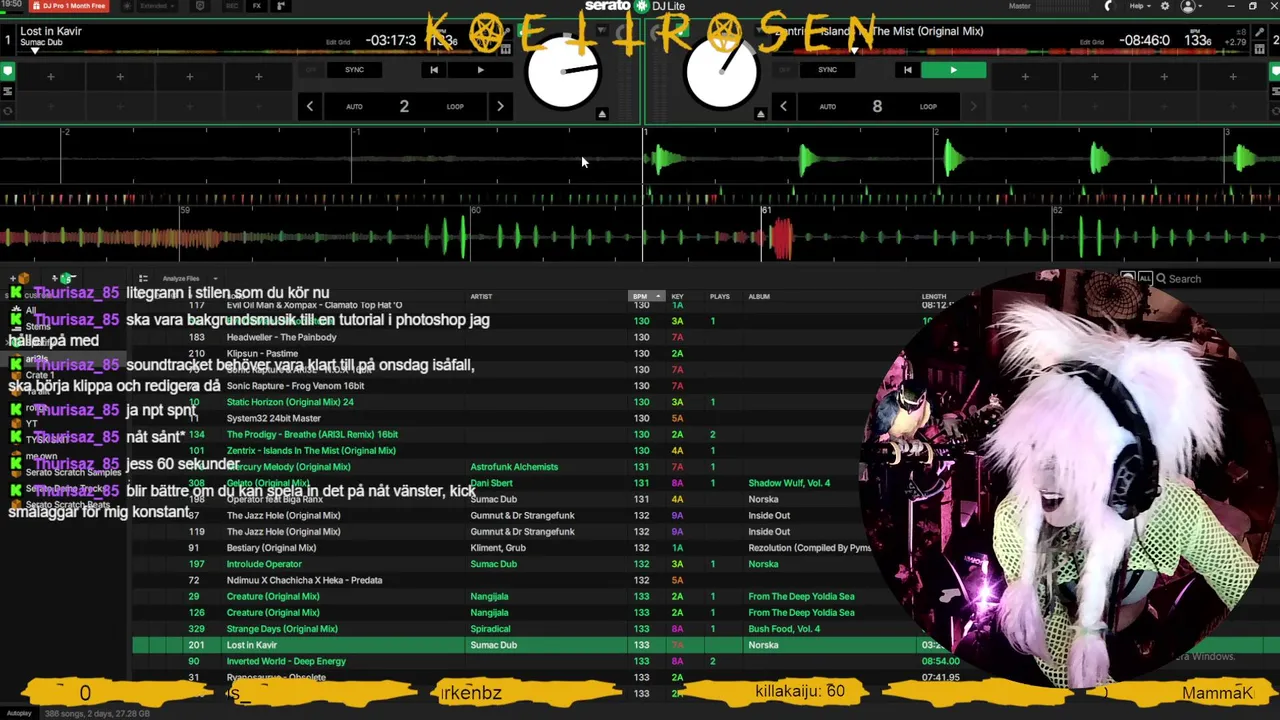
Task: Open beatgrid icon on left deck
Action: (506, 47)
